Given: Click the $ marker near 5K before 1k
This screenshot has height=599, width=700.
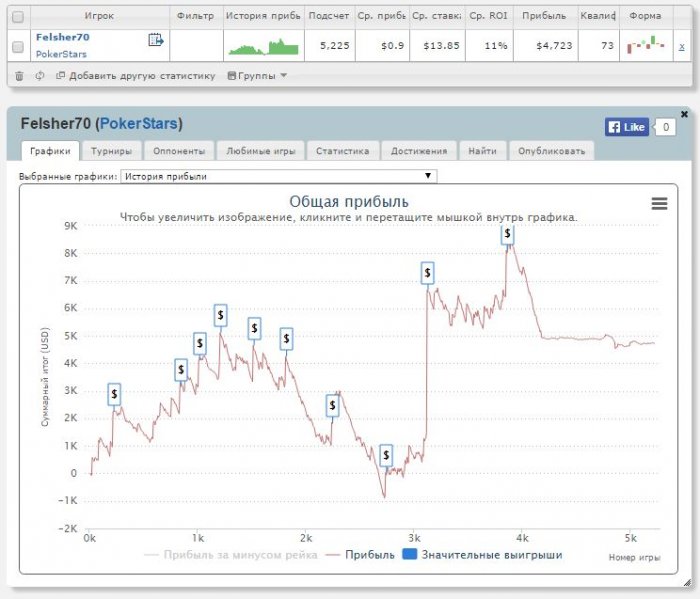Looking at the screenshot, I should pyautogui.click(x=200, y=343).
